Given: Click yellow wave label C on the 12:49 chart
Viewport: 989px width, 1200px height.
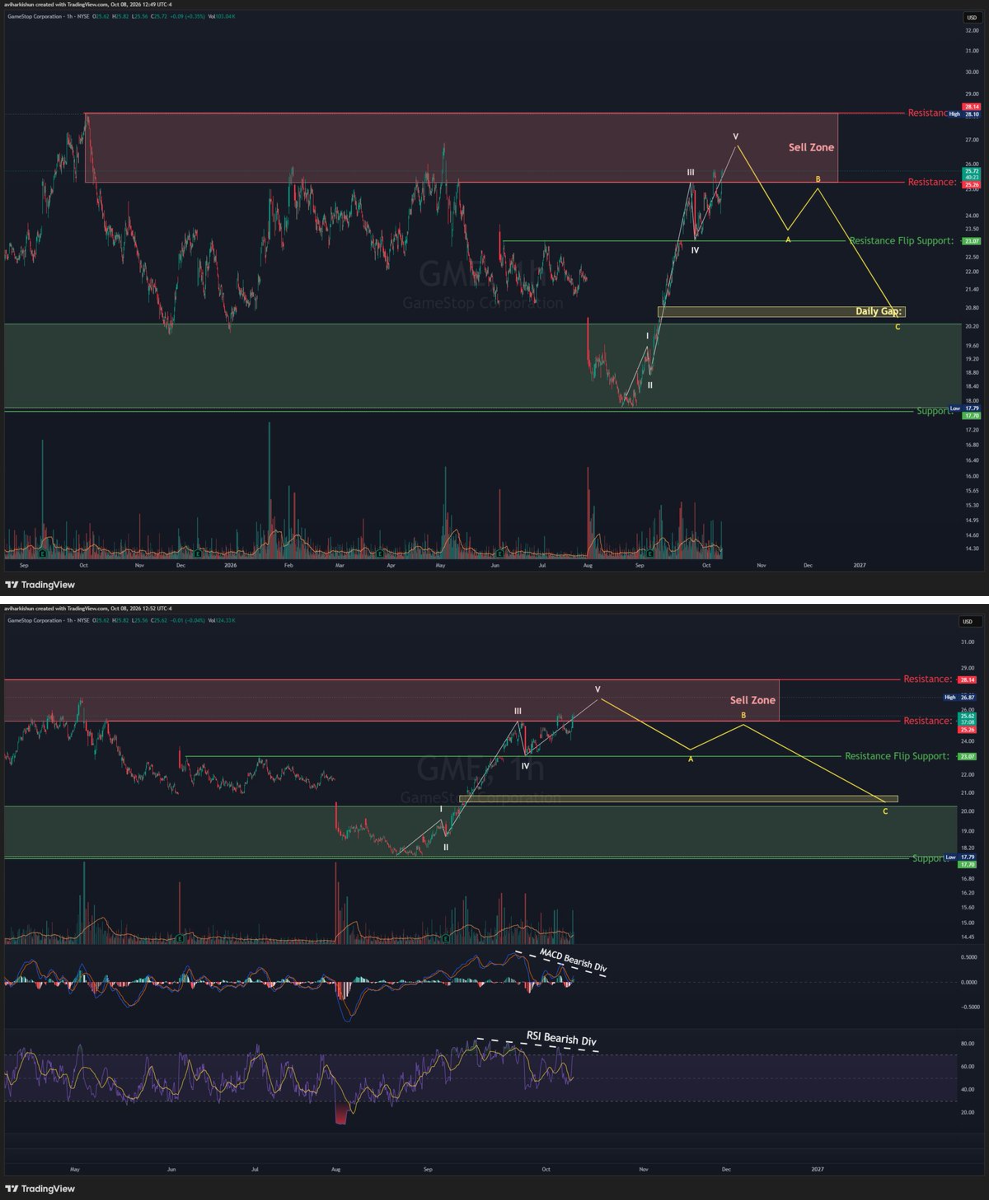Looking at the screenshot, I should (897, 327).
